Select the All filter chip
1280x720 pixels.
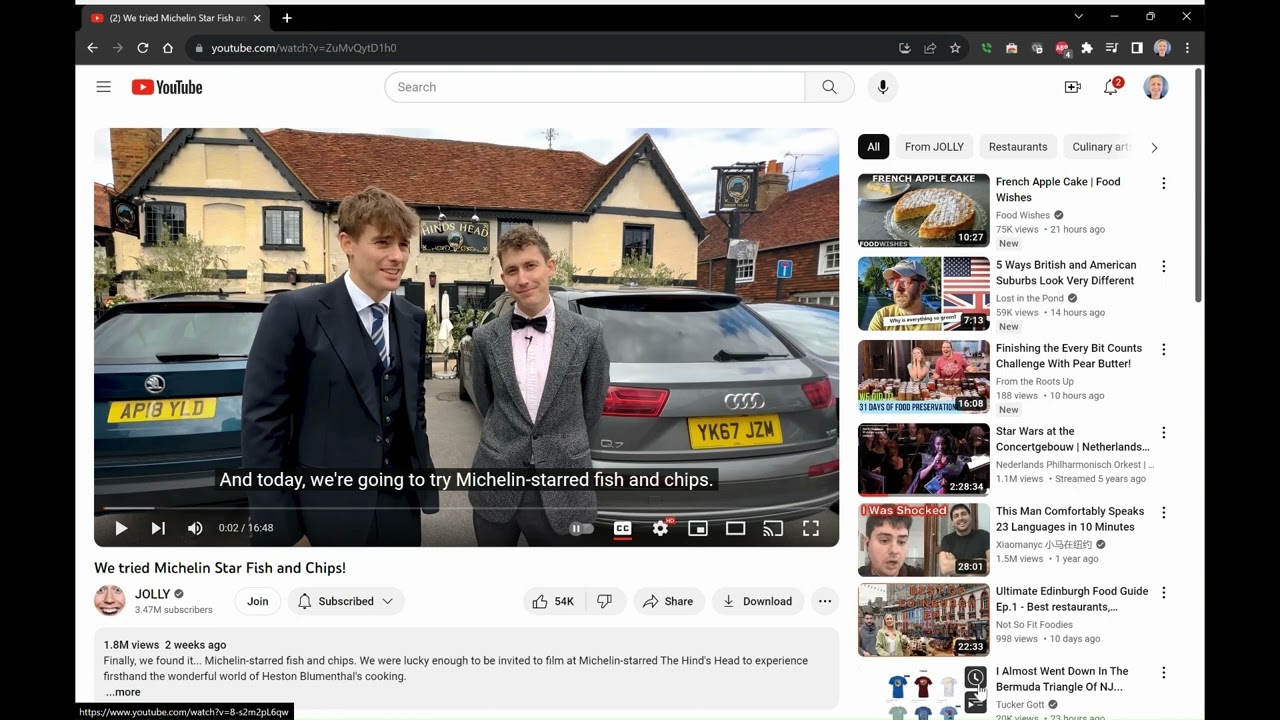point(873,147)
